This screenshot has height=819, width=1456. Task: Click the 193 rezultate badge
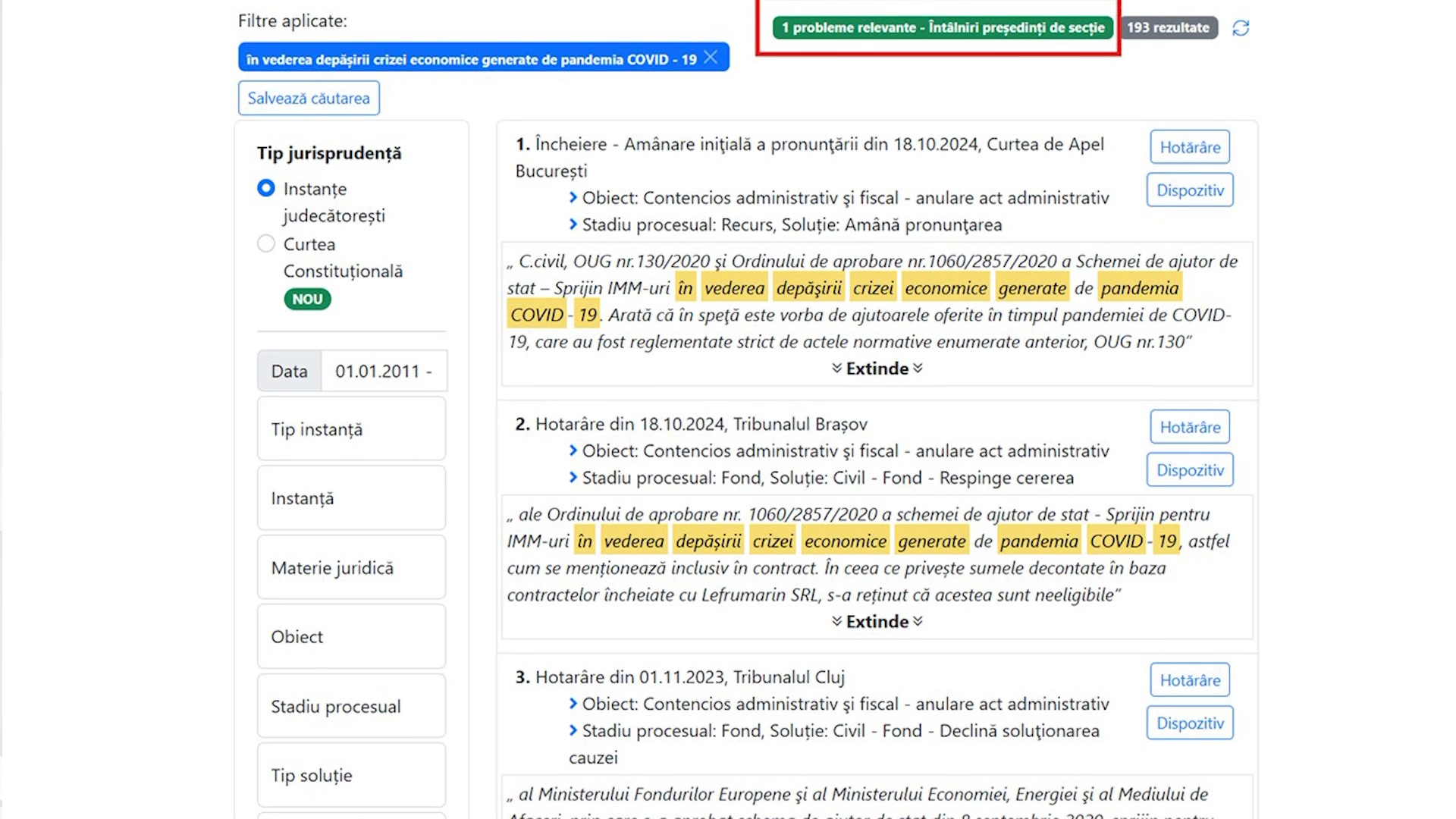(1168, 28)
